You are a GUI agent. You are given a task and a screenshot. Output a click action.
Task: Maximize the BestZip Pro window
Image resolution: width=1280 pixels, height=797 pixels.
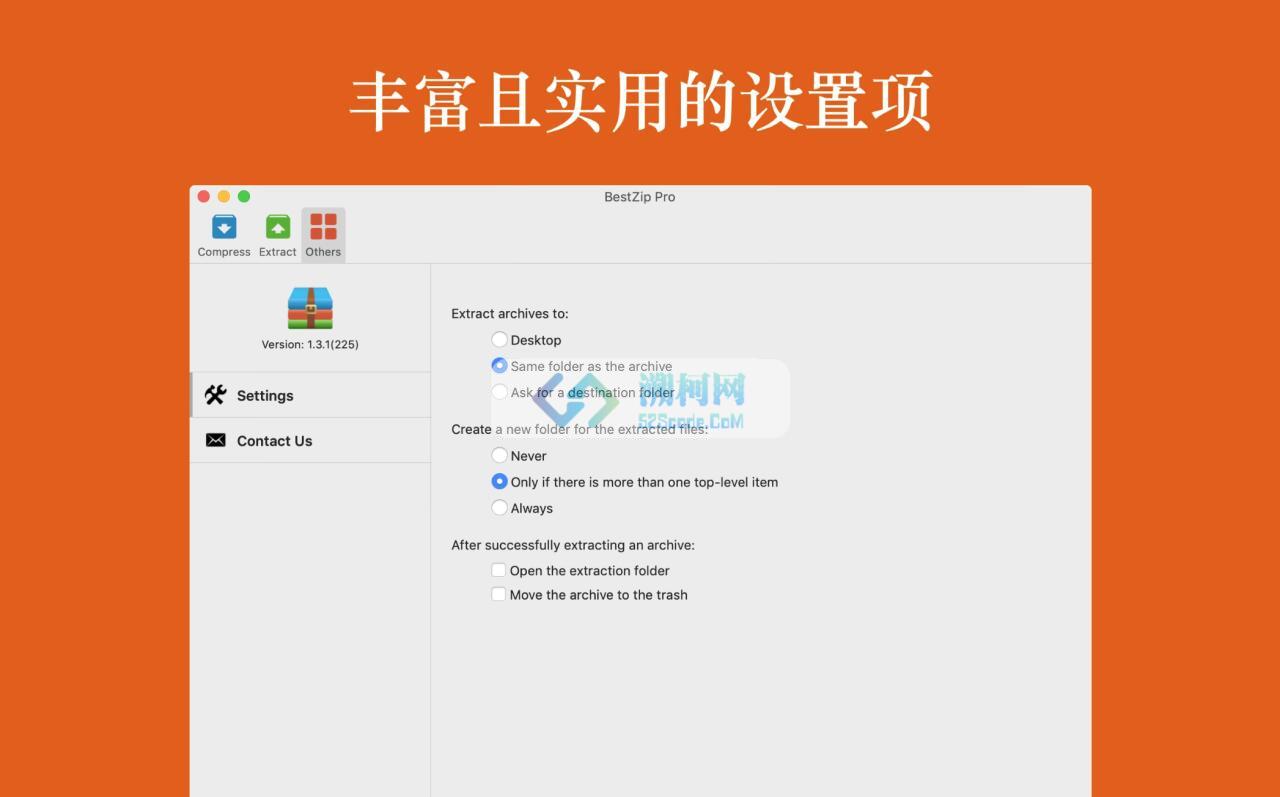click(244, 197)
